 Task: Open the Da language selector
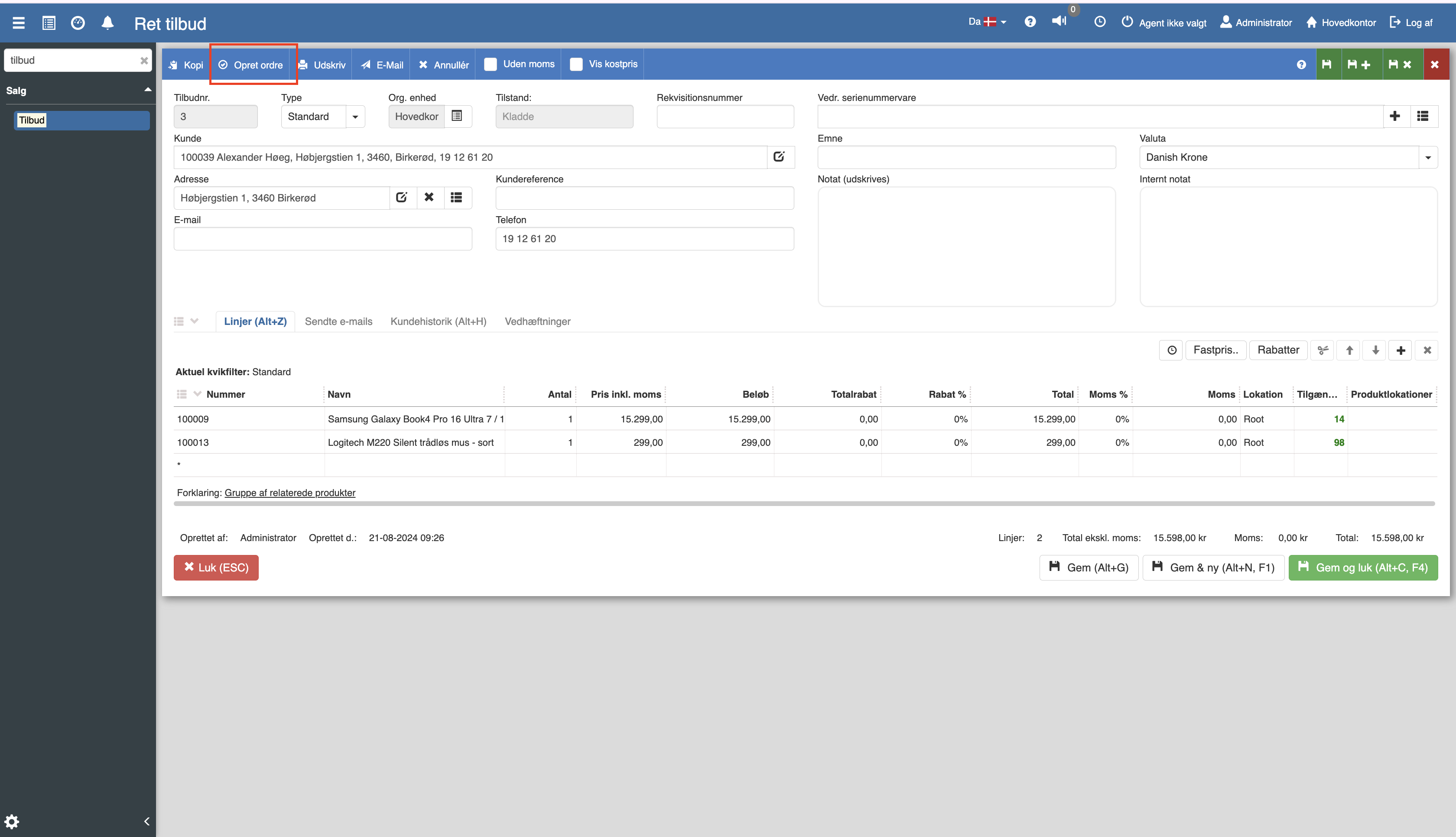click(x=987, y=22)
